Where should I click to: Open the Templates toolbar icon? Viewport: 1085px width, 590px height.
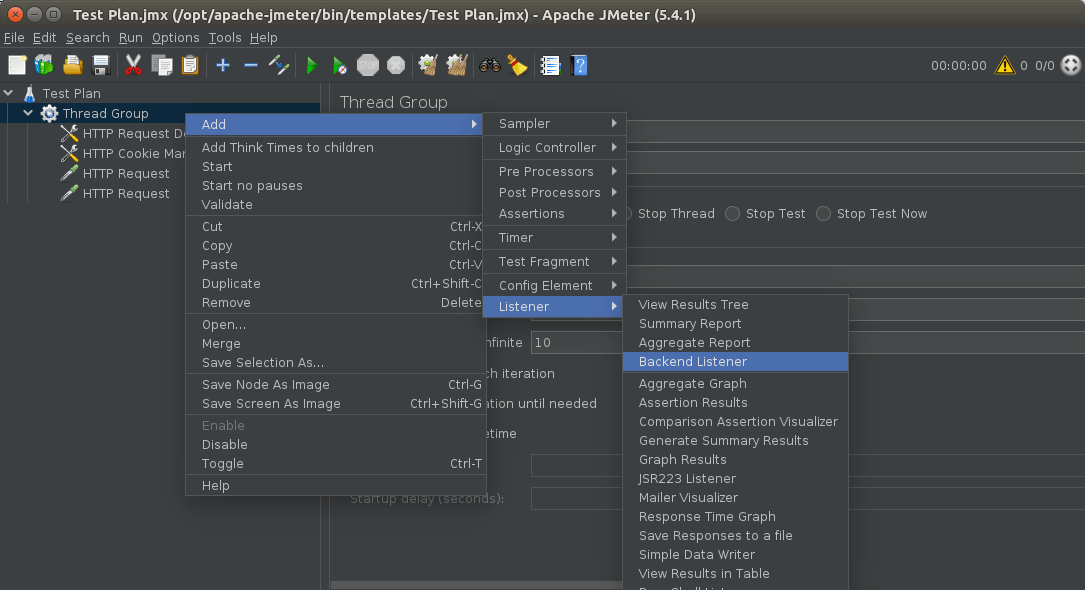44,65
